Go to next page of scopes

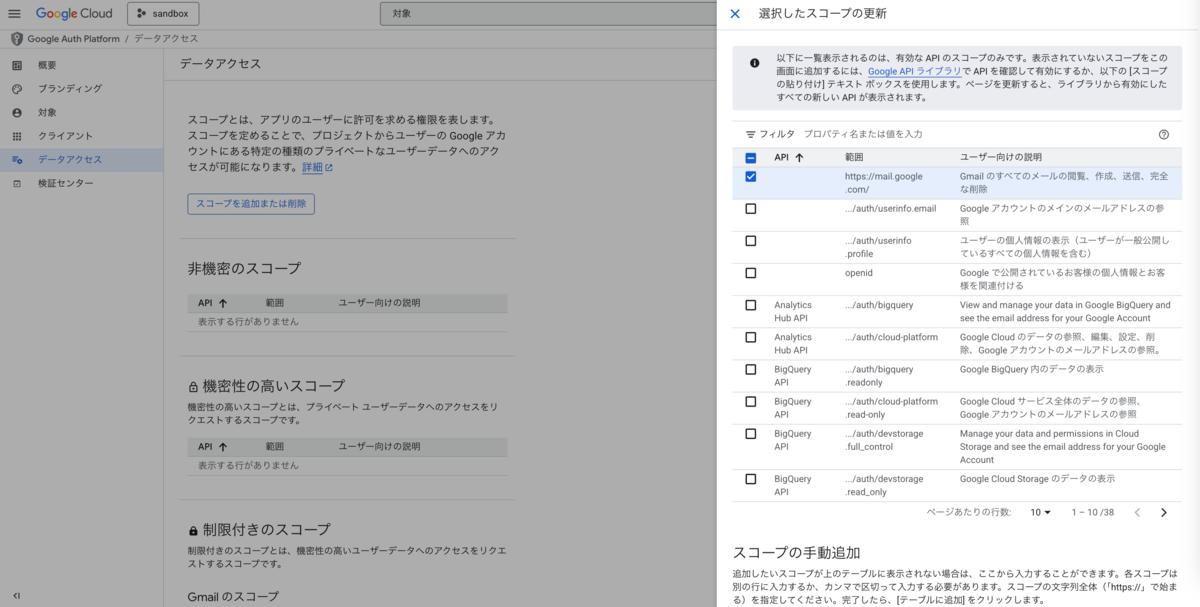1164,512
